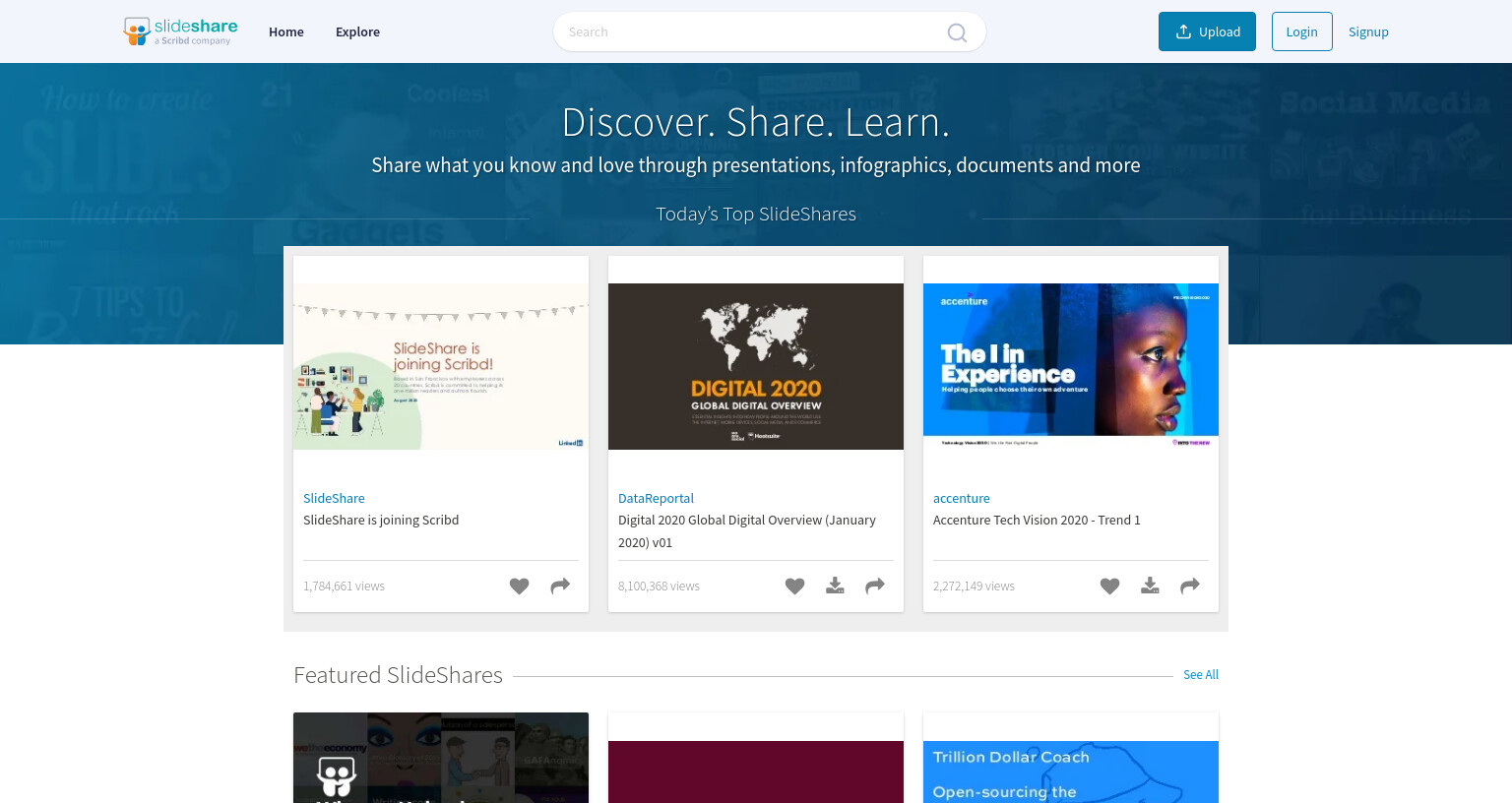Open the Digital 2020 world map thumbnail

click(756, 366)
